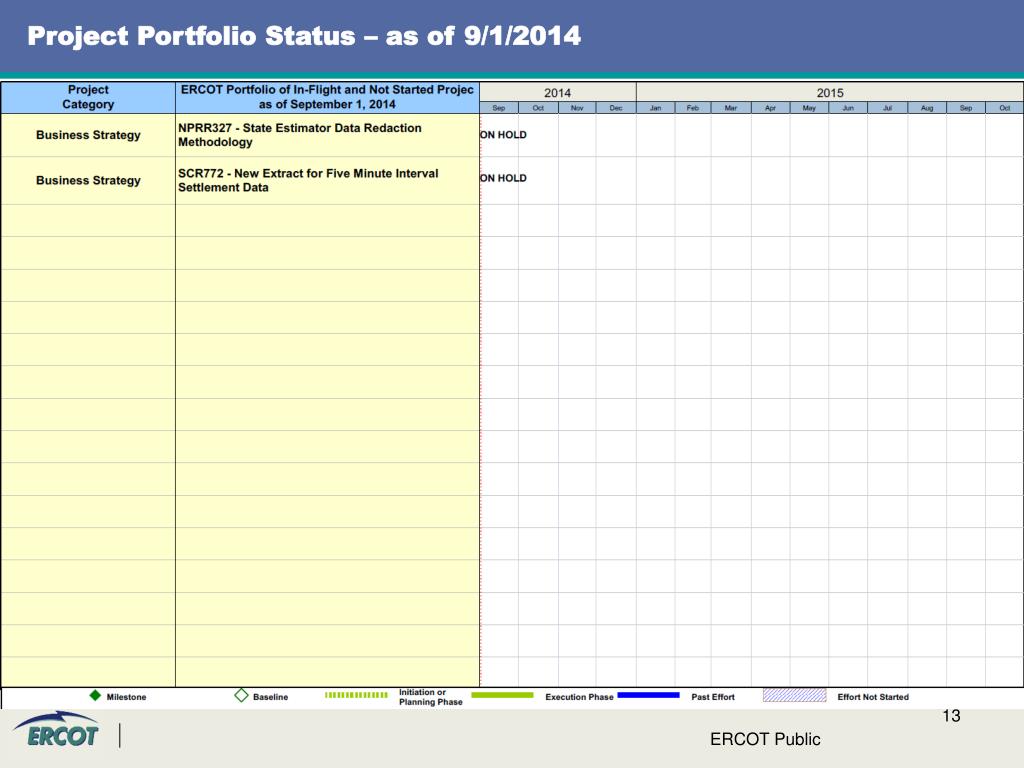The image size is (1024, 768).
Task: Click the ERCOT Portfolio of In-Flight header
Action: (327, 97)
